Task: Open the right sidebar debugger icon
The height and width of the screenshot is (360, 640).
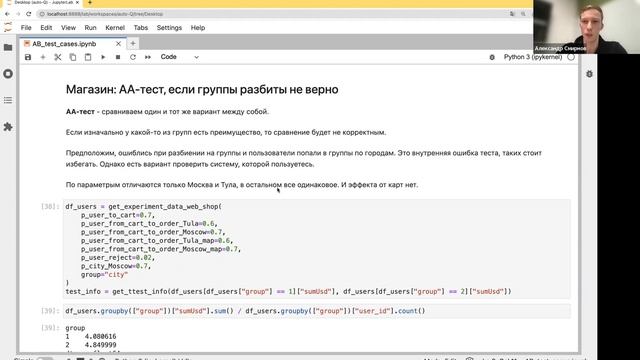Action: coord(589,74)
